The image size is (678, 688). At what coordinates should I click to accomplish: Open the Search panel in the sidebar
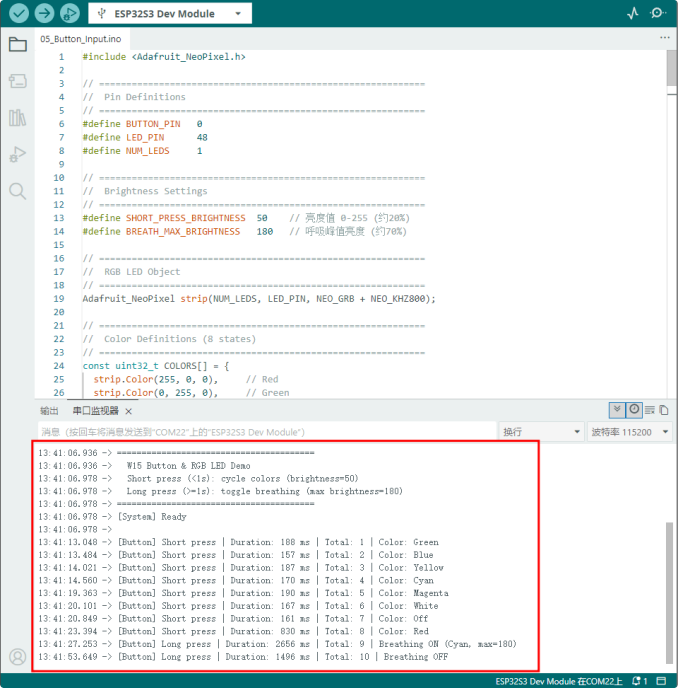[18, 191]
